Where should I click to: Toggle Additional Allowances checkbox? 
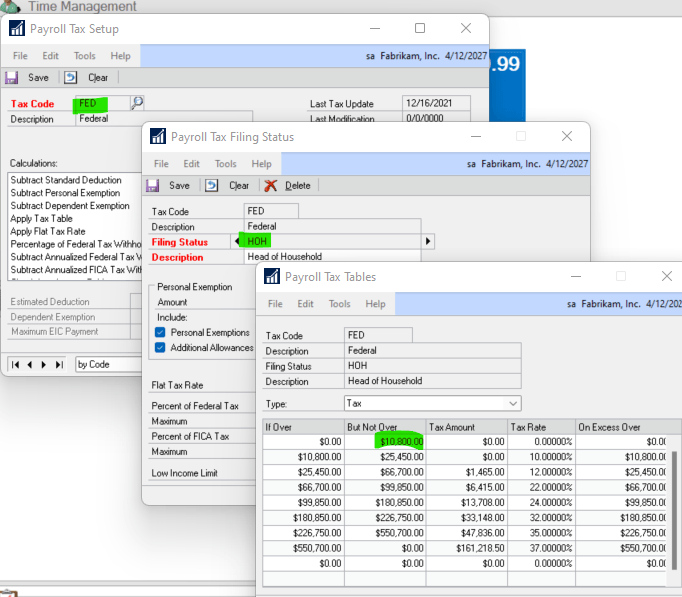tap(160, 347)
